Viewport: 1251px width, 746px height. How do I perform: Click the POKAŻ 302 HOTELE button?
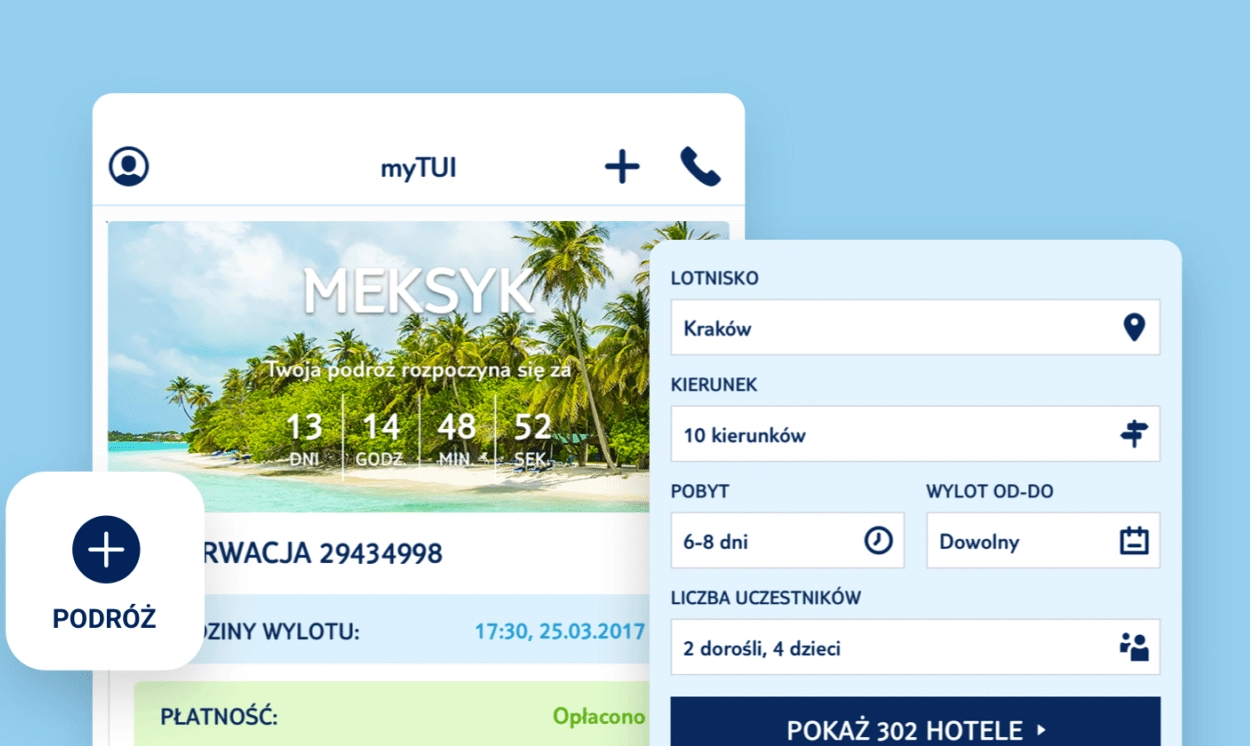[x=915, y=722]
